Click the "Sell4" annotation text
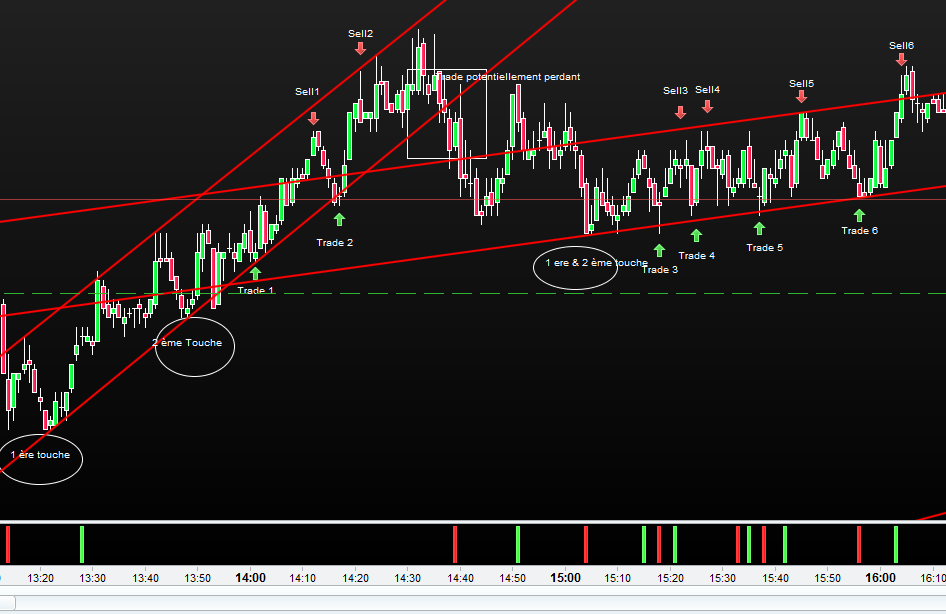This screenshot has height=614, width=946. tap(707, 90)
